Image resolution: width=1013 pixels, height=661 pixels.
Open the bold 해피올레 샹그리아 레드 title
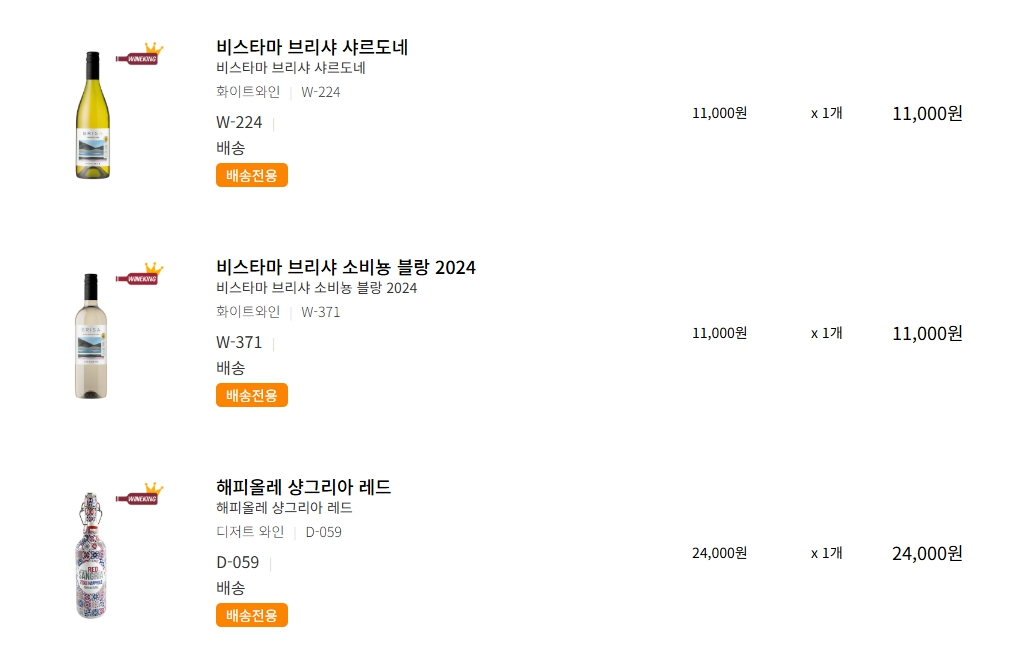[303, 487]
